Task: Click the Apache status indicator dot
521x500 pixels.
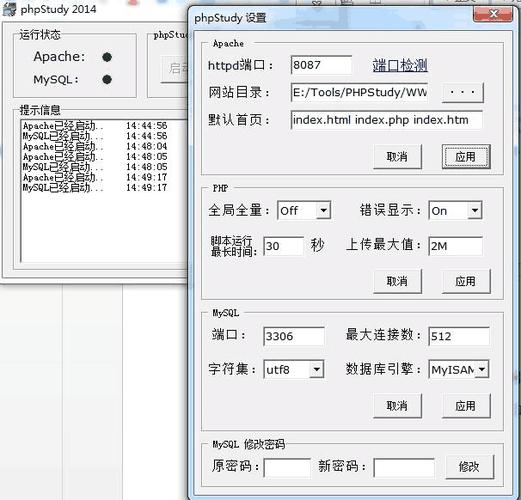Action: tap(107, 57)
